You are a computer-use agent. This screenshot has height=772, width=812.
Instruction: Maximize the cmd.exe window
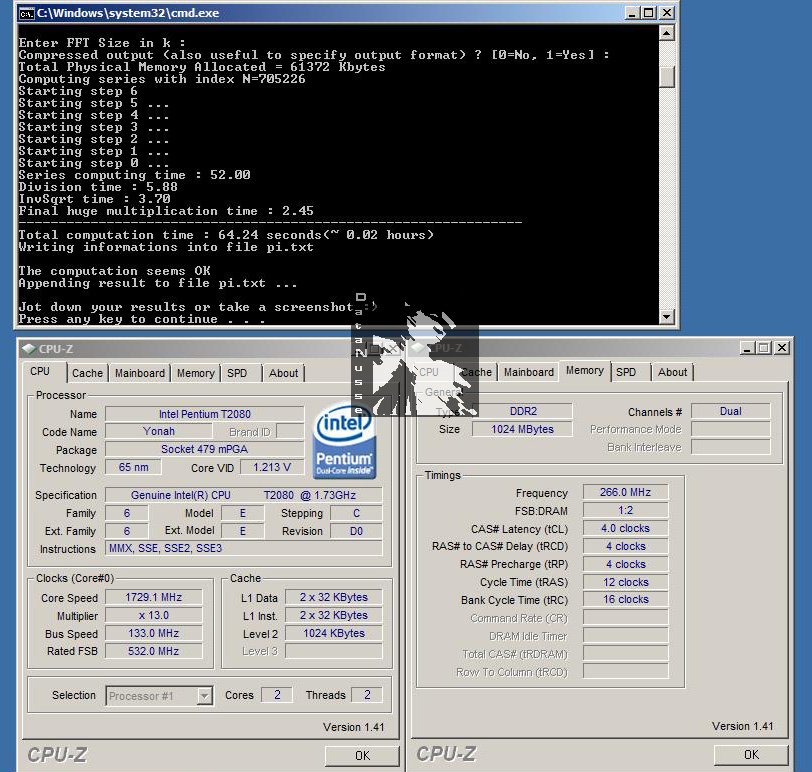[649, 13]
